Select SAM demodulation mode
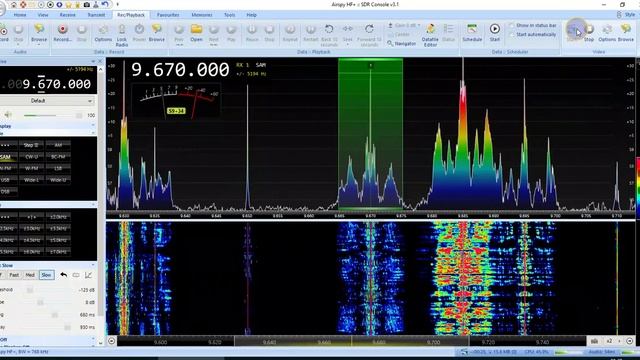This screenshot has width=640, height=360. tap(7, 157)
